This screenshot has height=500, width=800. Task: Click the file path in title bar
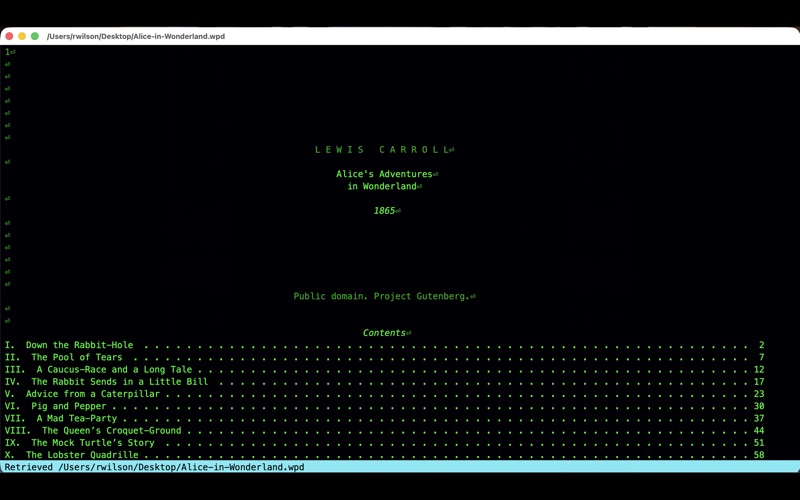[x=136, y=36]
